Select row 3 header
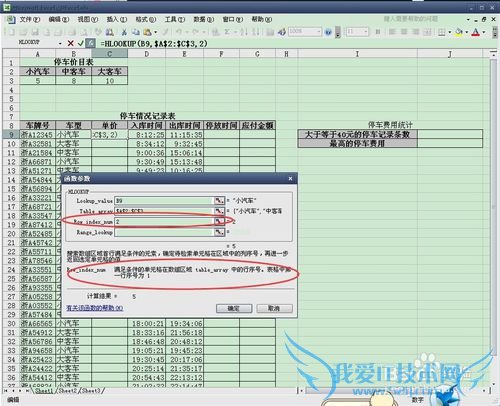This screenshot has height=406, width=500. pyautogui.click(x=11, y=81)
